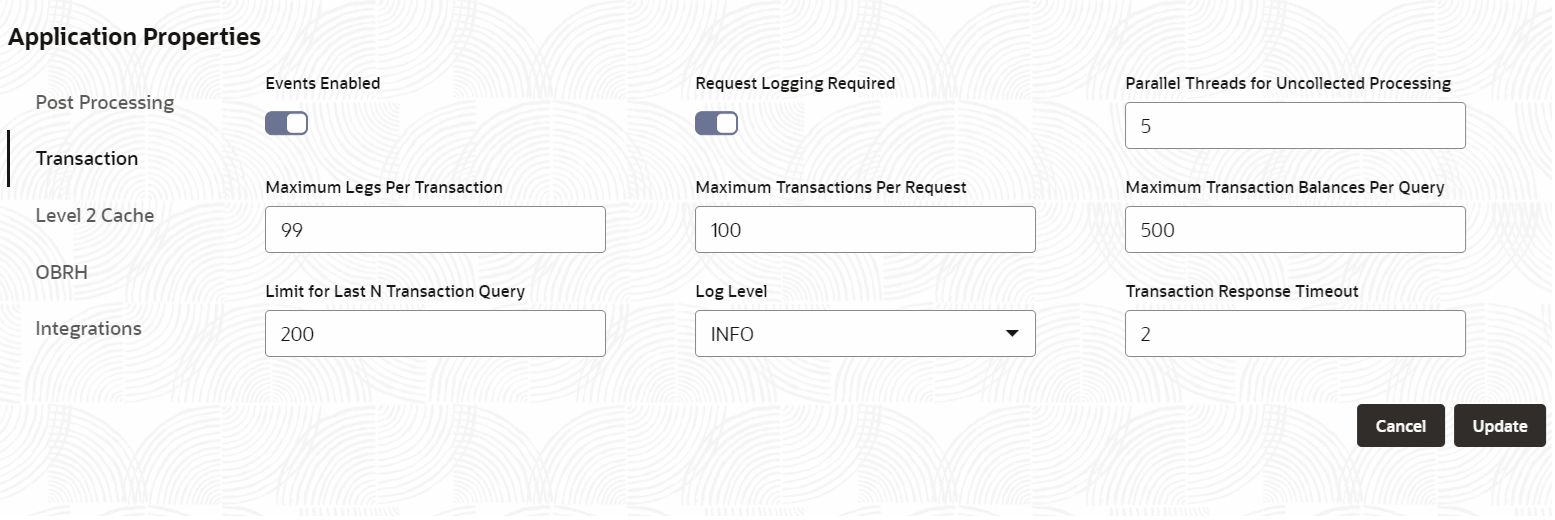Screen dimensions: 1555x520
Task: Select the Transaction tab
Action: tap(87, 159)
